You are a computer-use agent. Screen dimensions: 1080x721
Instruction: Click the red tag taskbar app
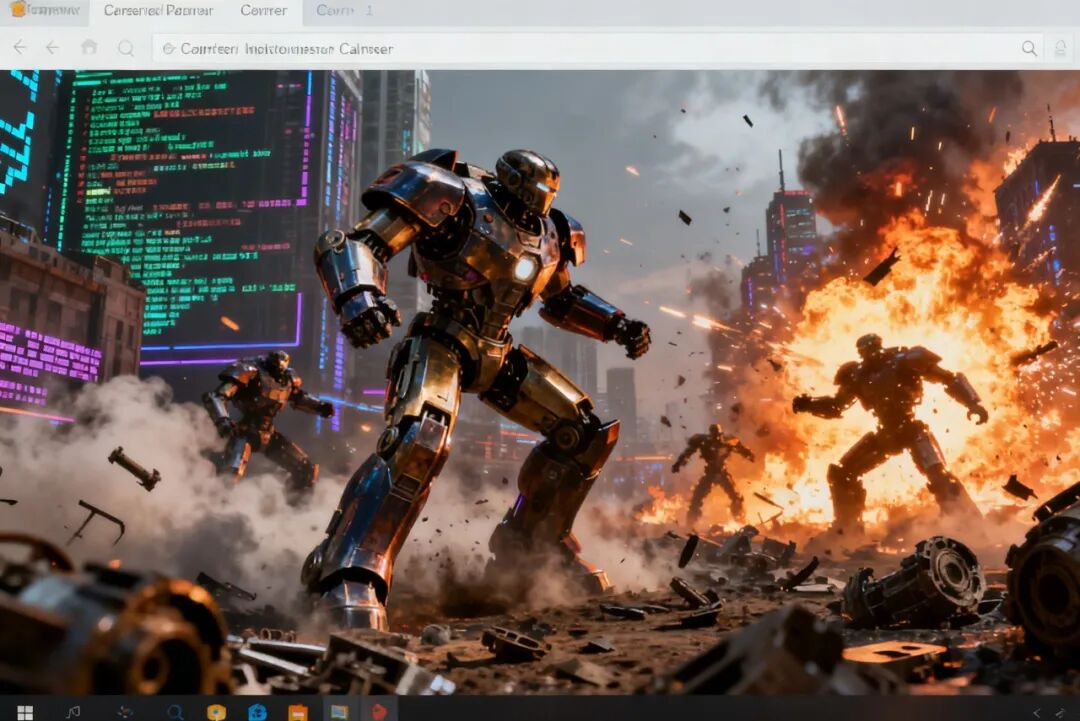click(379, 711)
